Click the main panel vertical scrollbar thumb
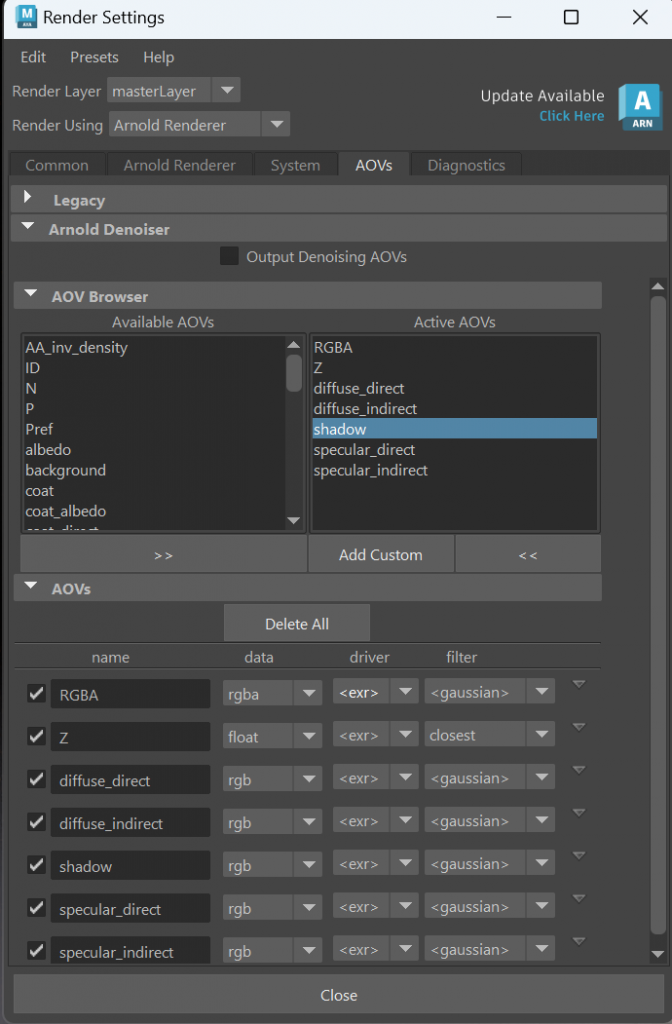The width and height of the screenshot is (672, 1024). (x=658, y=616)
